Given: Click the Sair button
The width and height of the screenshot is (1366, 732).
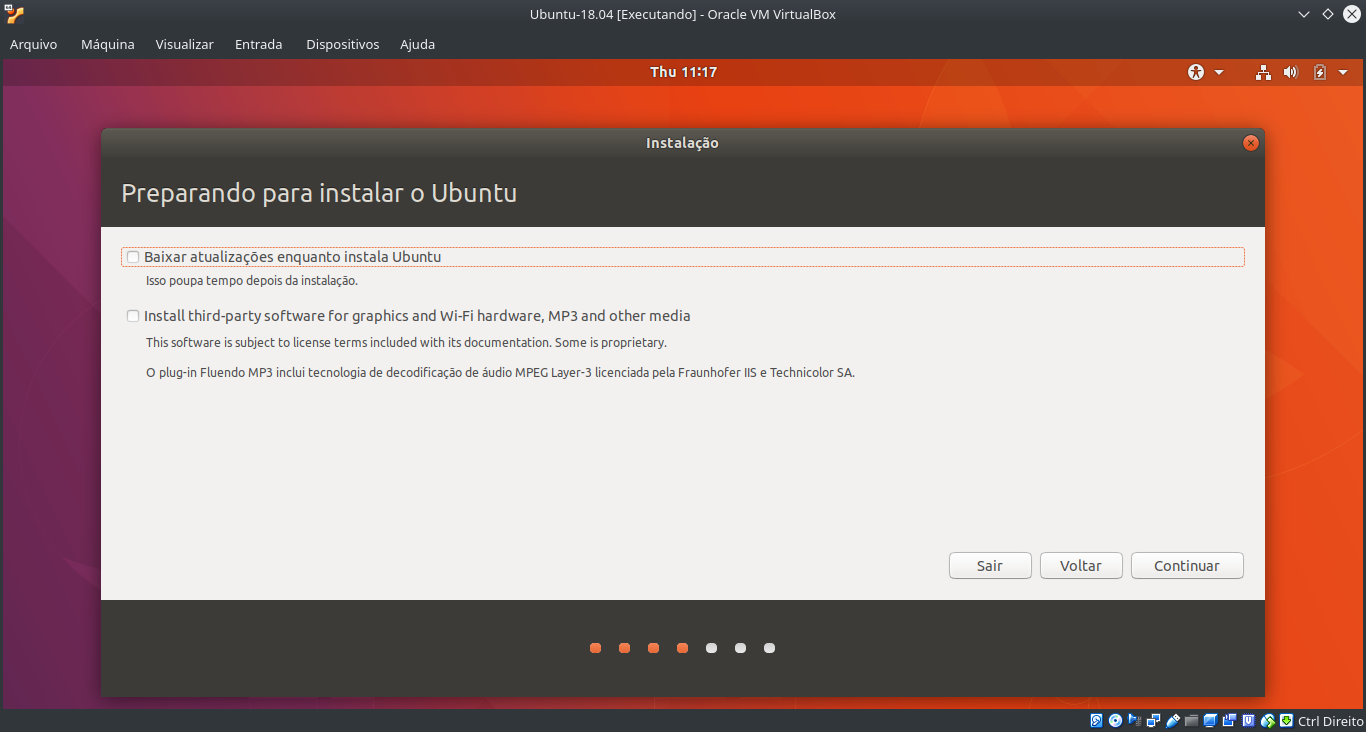Looking at the screenshot, I should click(990, 566).
